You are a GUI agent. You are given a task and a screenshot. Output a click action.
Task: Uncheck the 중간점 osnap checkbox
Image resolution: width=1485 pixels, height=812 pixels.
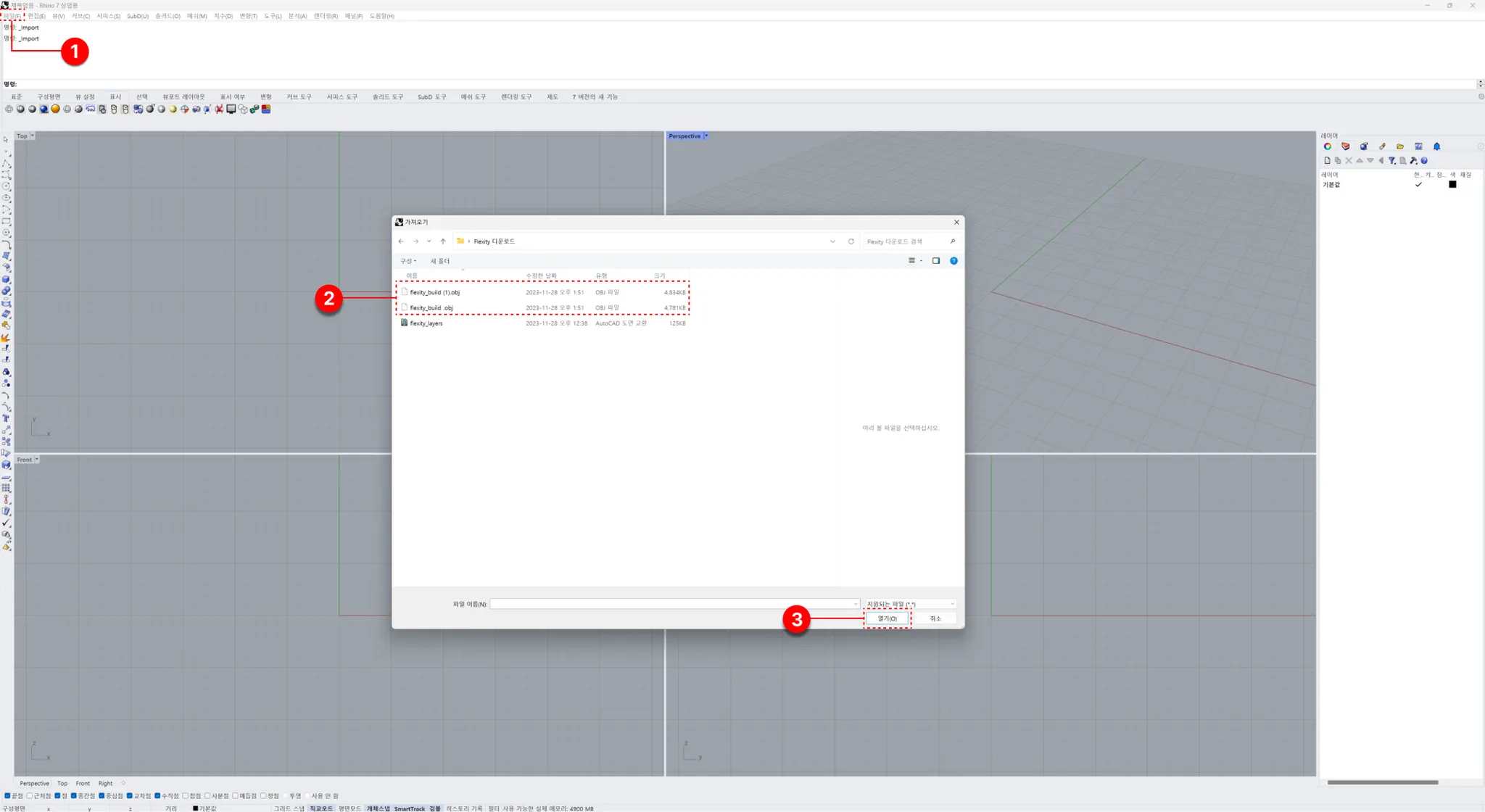(x=73, y=796)
